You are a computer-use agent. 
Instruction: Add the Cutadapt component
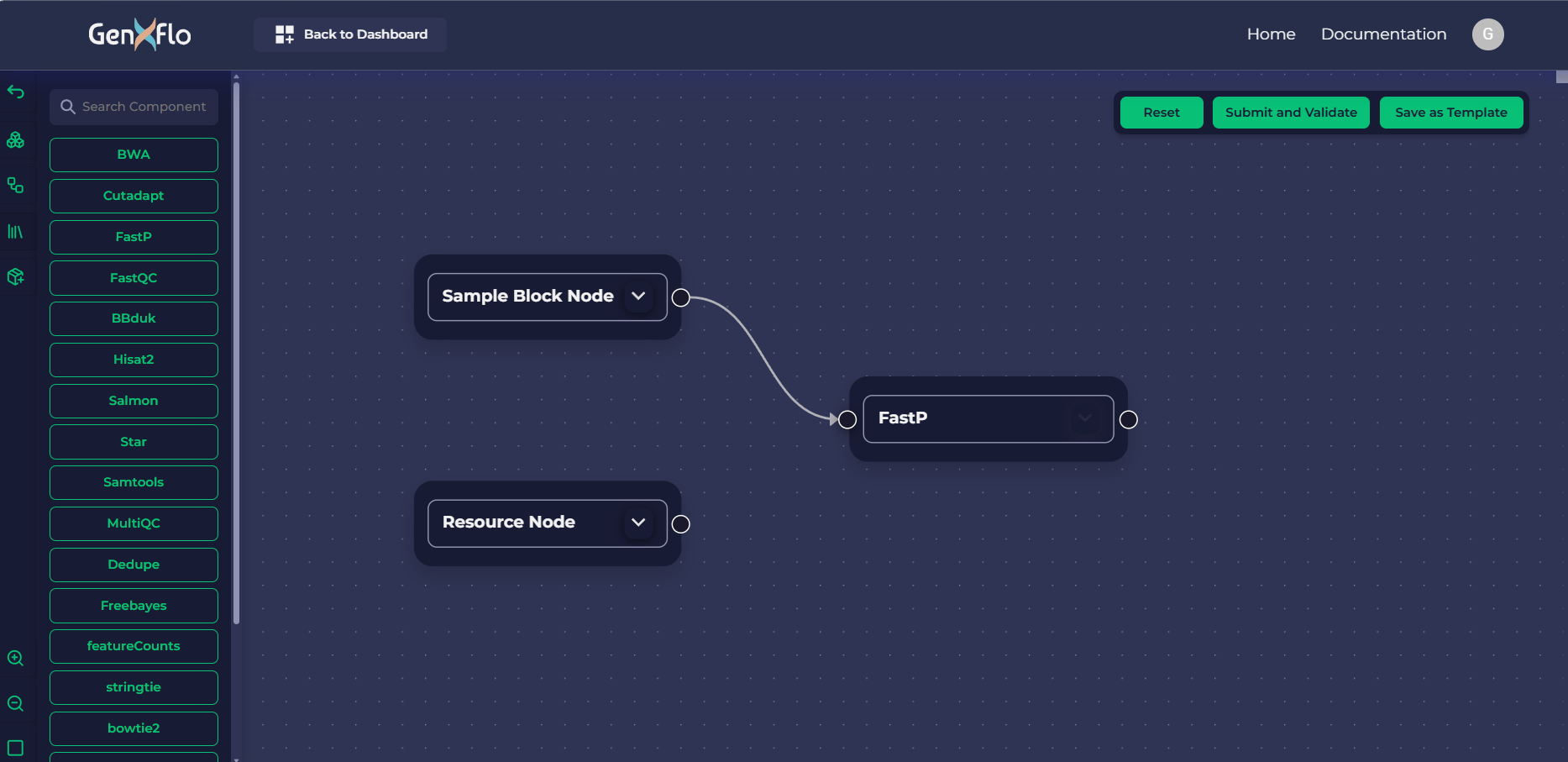[x=134, y=196]
